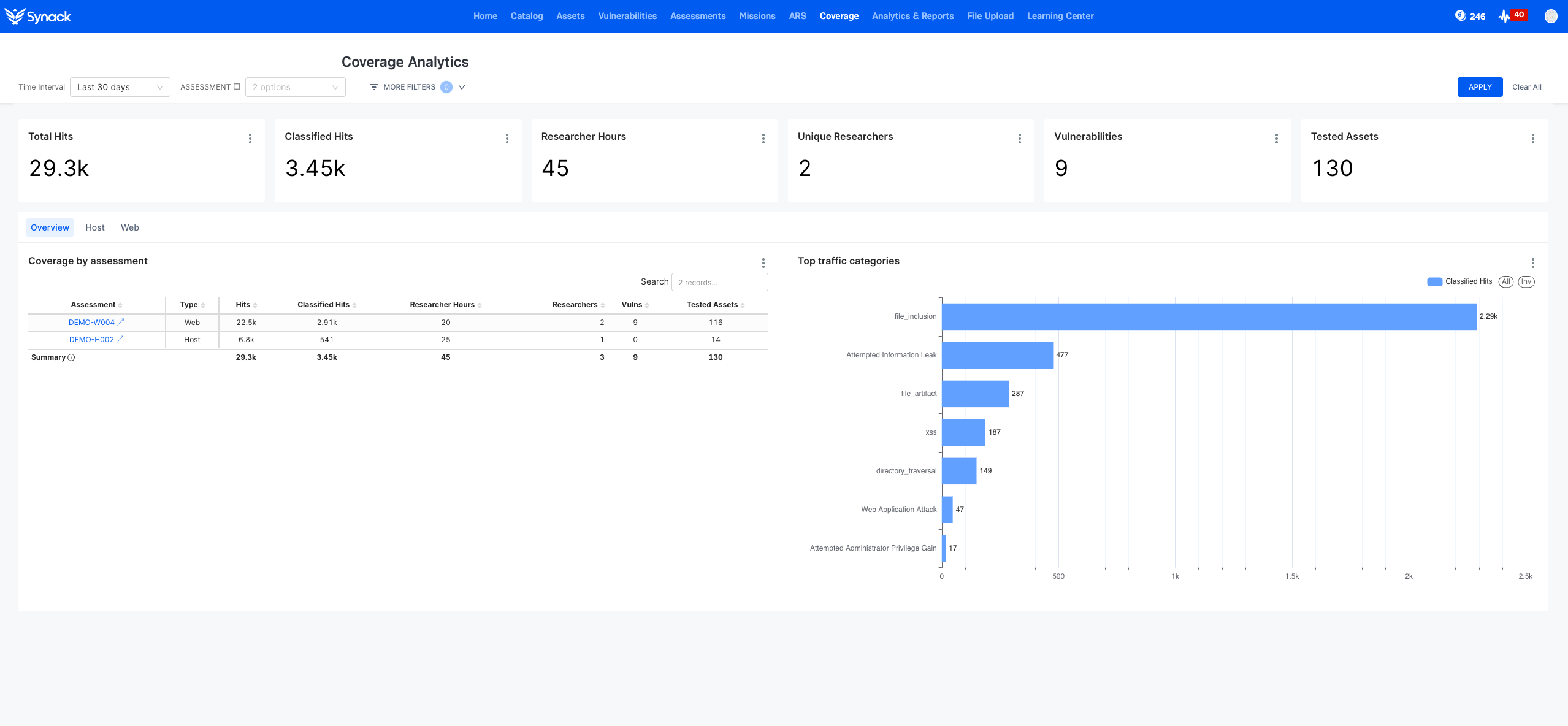
Task: Open the Time Interval dropdown
Action: [x=120, y=87]
